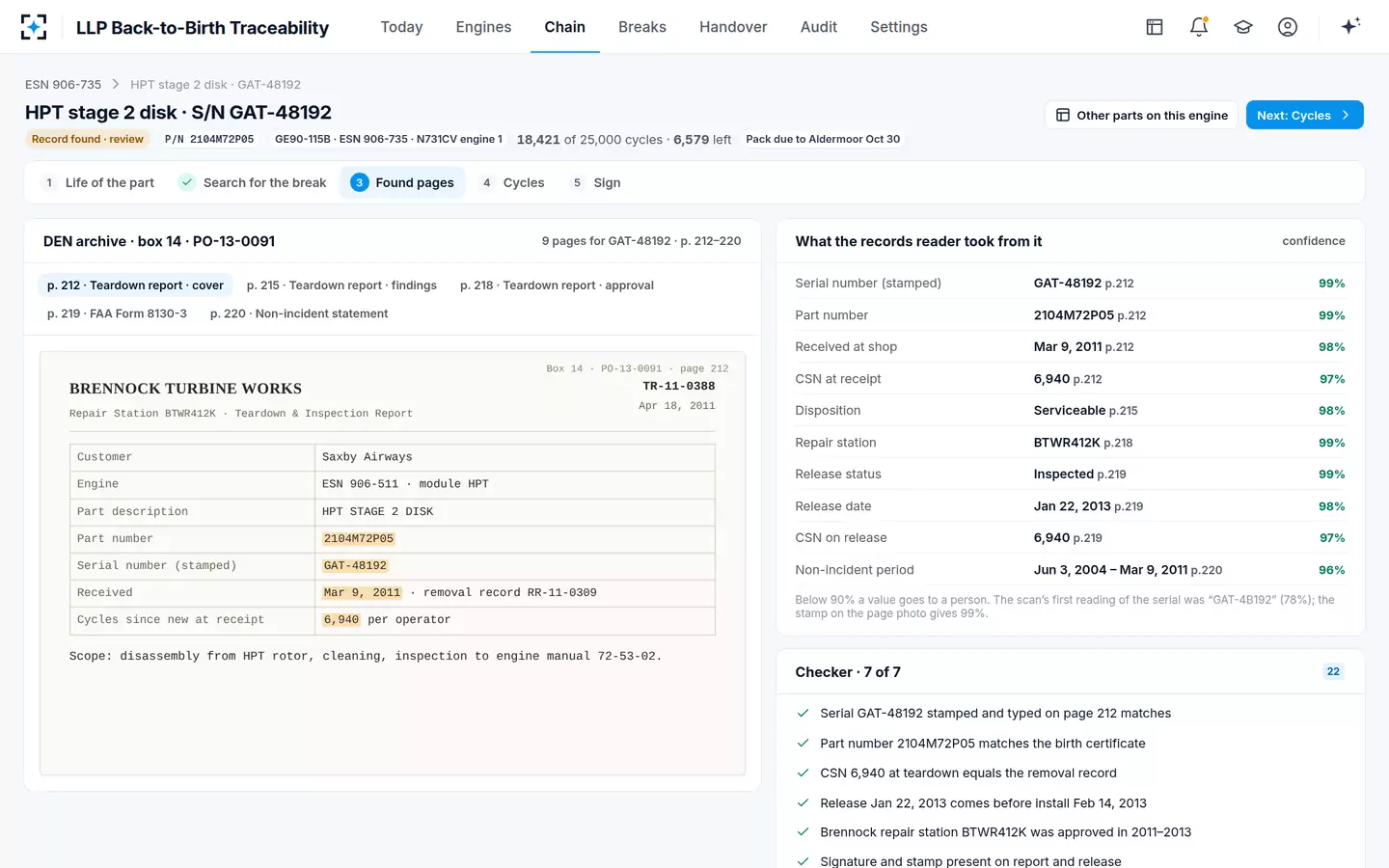
Task: Click highlighted serial GAT-48192 in the scan
Action: tap(355, 565)
